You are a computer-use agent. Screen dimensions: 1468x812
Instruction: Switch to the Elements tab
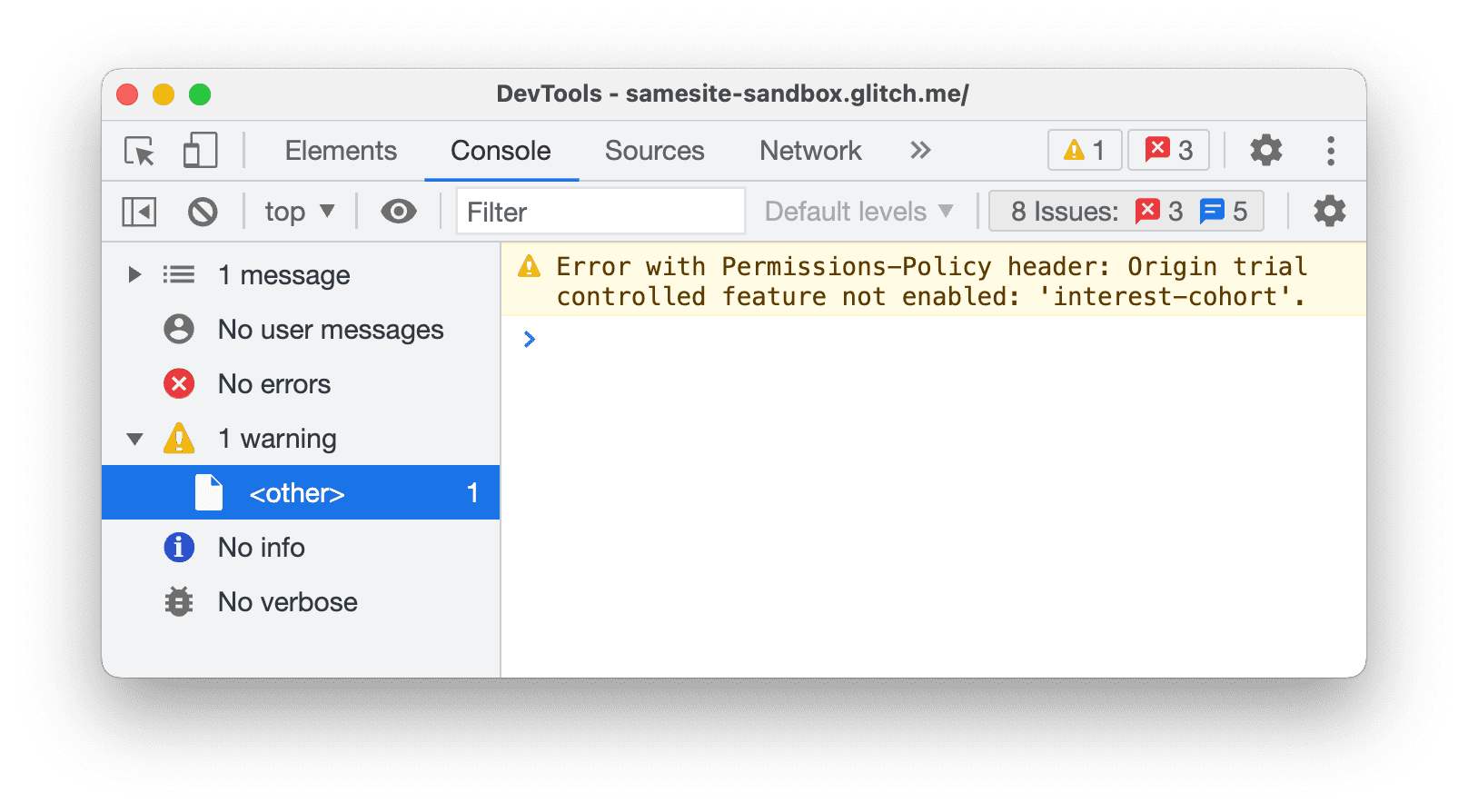pos(341,151)
